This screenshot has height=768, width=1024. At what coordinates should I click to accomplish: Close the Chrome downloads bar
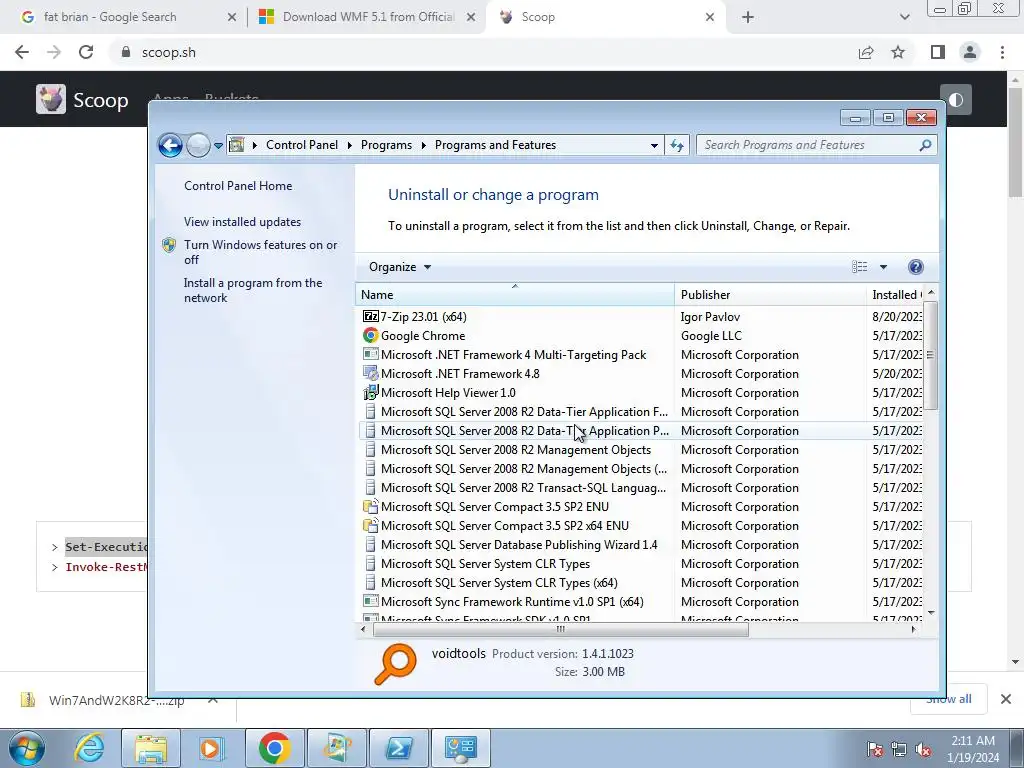1006,699
